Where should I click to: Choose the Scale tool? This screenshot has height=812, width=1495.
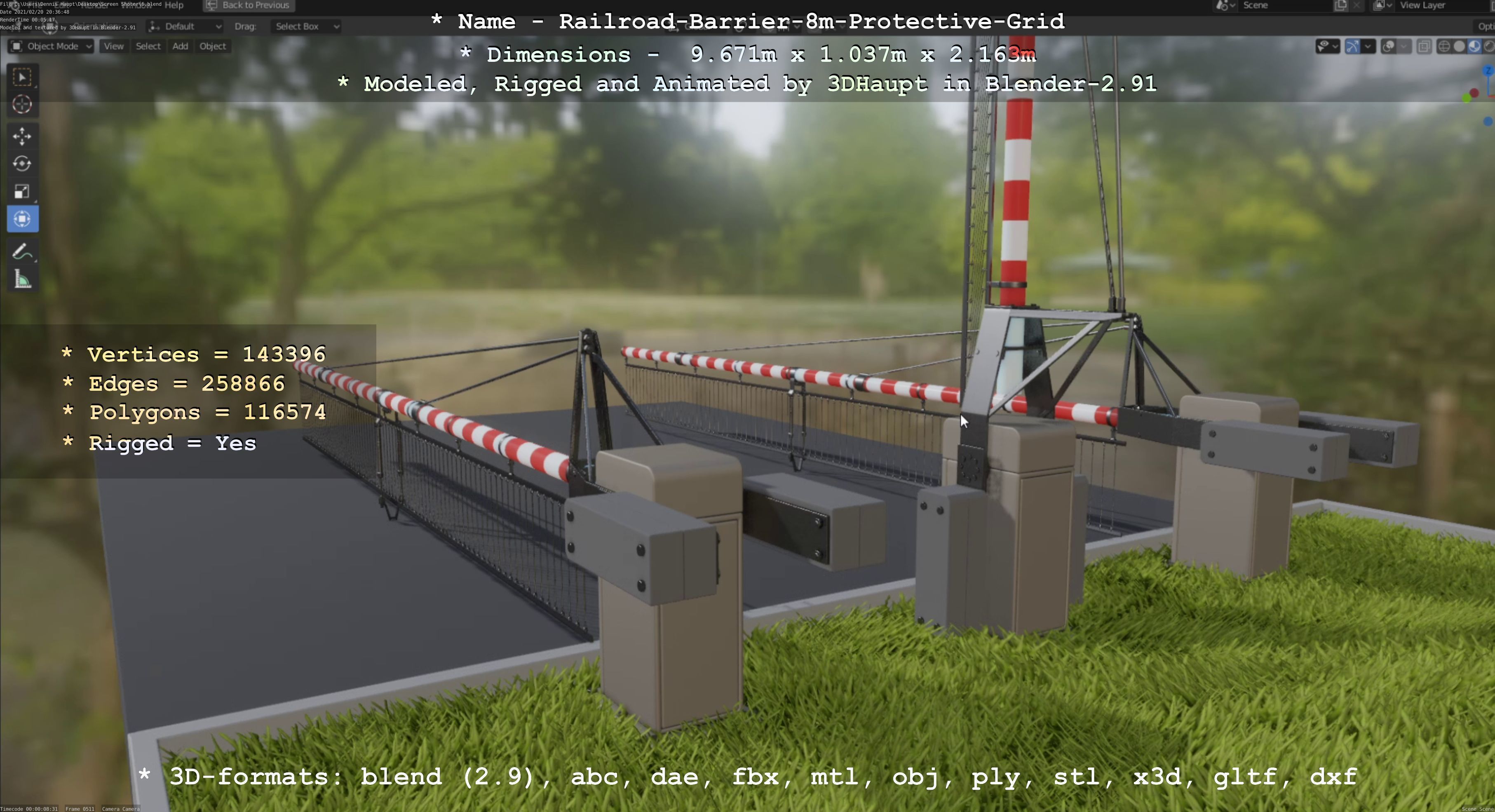tap(23, 192)
